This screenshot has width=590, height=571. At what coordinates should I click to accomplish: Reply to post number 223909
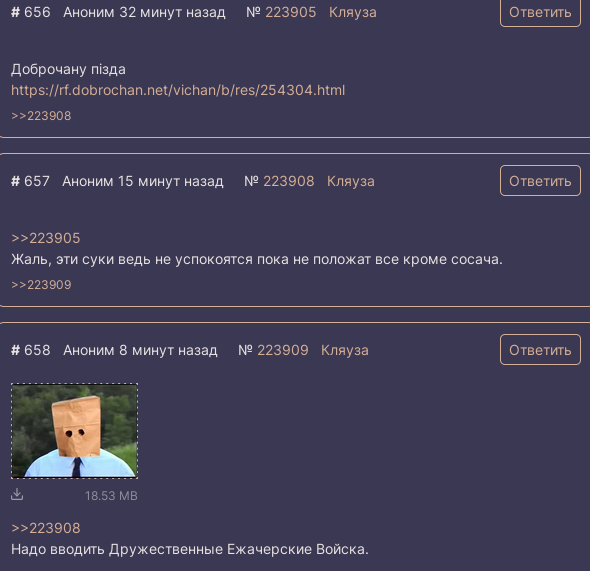[540, 350]
